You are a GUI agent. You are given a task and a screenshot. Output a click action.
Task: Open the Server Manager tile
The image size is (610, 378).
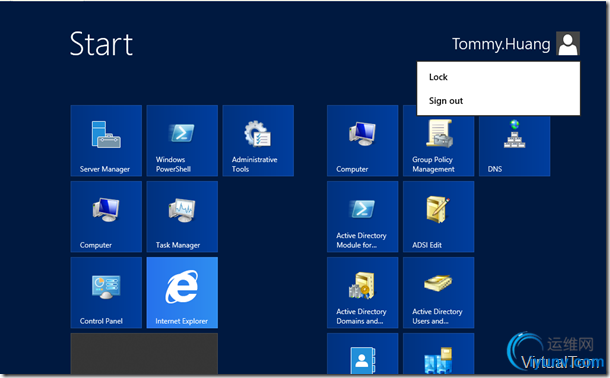[x=106, y=140]
